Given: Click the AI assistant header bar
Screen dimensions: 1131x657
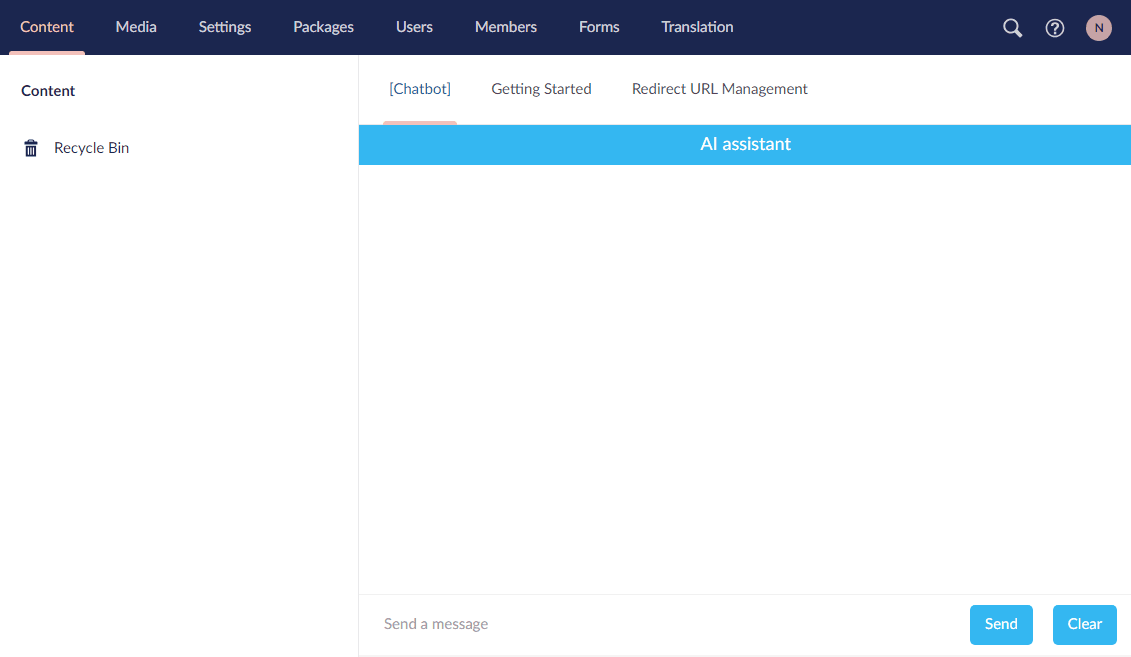Looking at the screenshot, I should (745, 144).
